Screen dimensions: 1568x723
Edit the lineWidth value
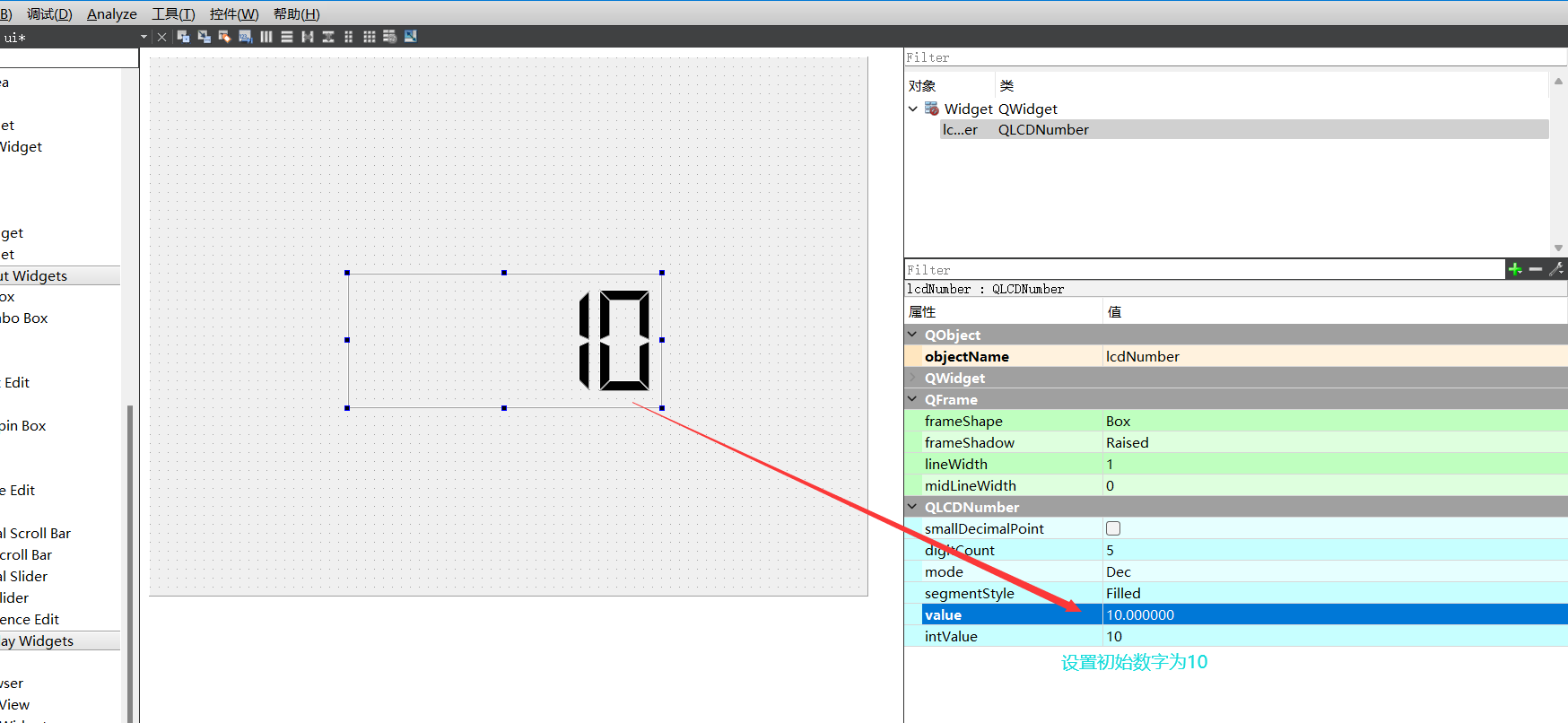(x=1335, y=464)
